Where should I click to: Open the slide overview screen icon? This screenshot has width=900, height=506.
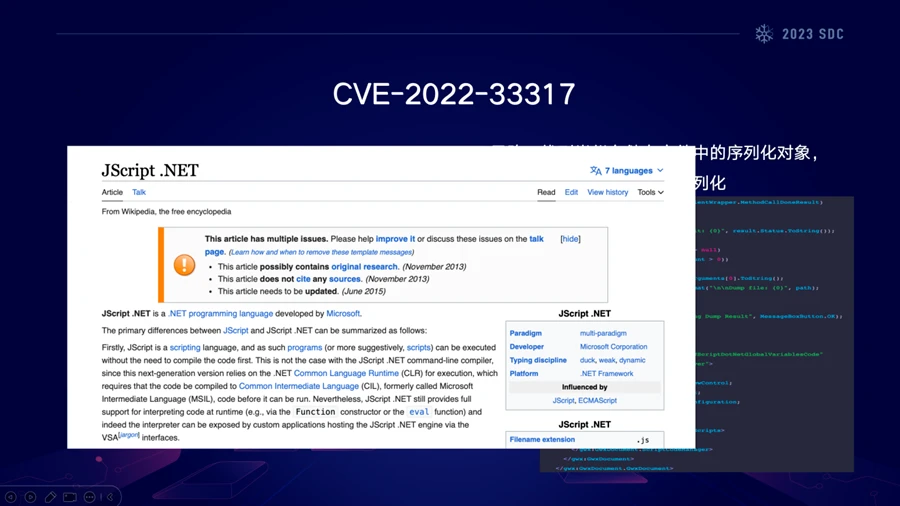point(69,497)
